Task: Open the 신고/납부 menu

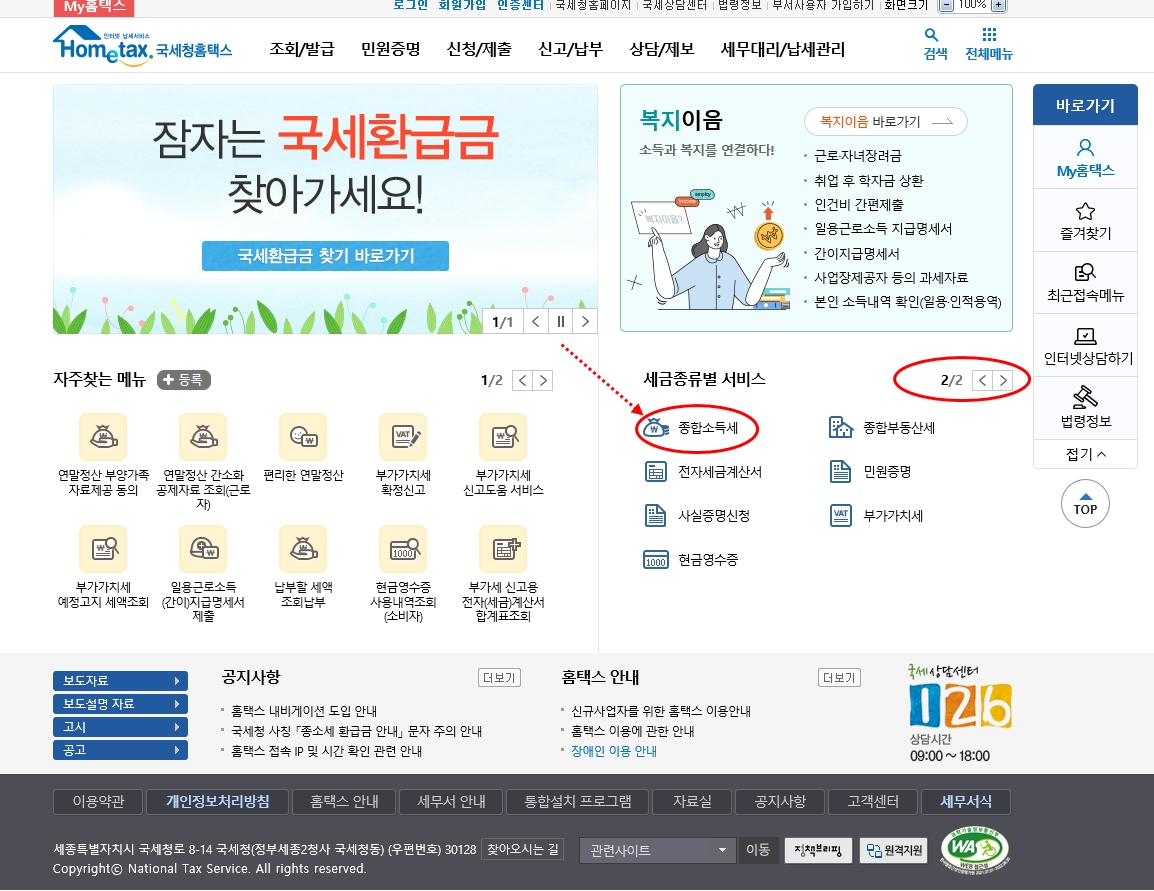Action: tap(570, 49)
